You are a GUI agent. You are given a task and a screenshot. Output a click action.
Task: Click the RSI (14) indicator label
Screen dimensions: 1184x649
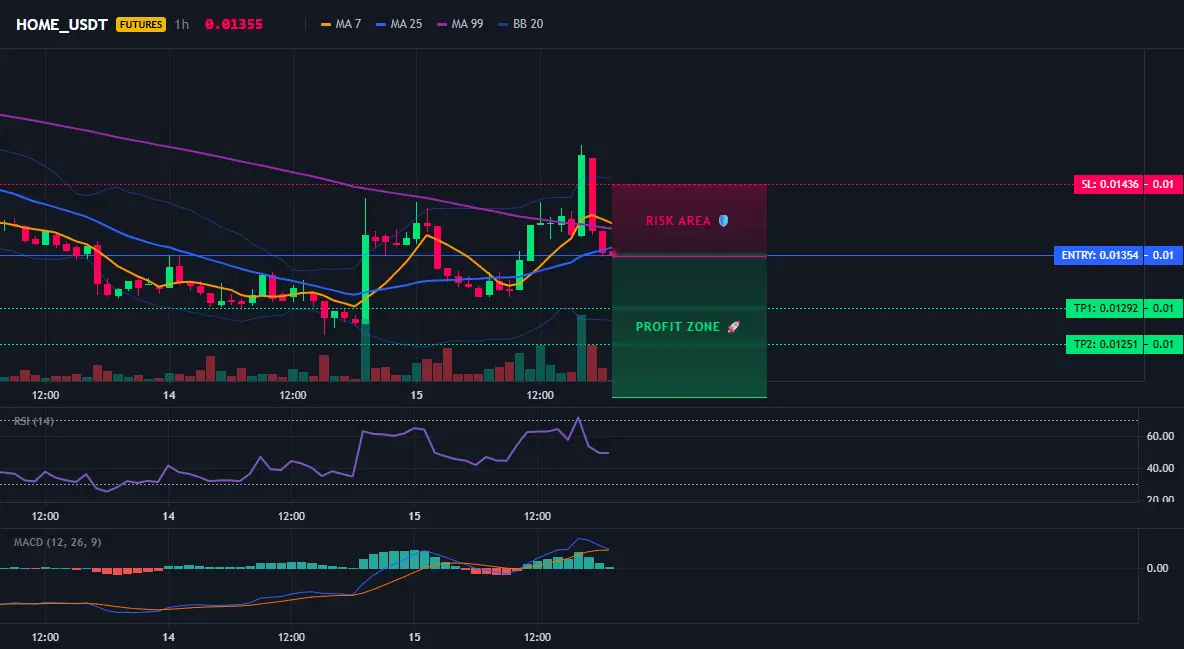(x=34, y=421)
